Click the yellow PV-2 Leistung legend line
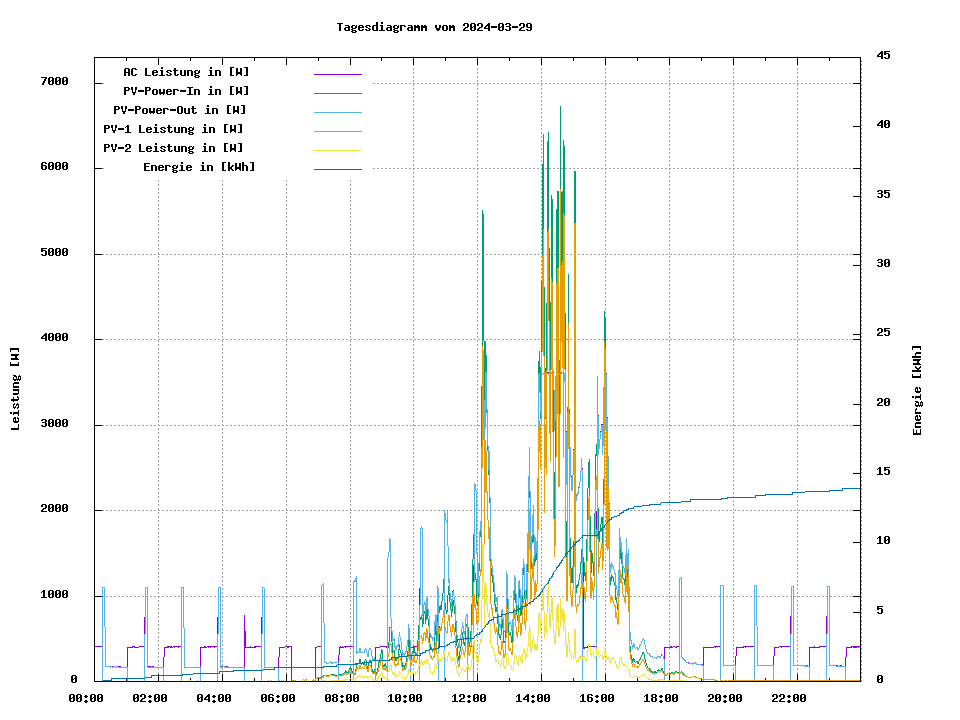 coord(337,149)
